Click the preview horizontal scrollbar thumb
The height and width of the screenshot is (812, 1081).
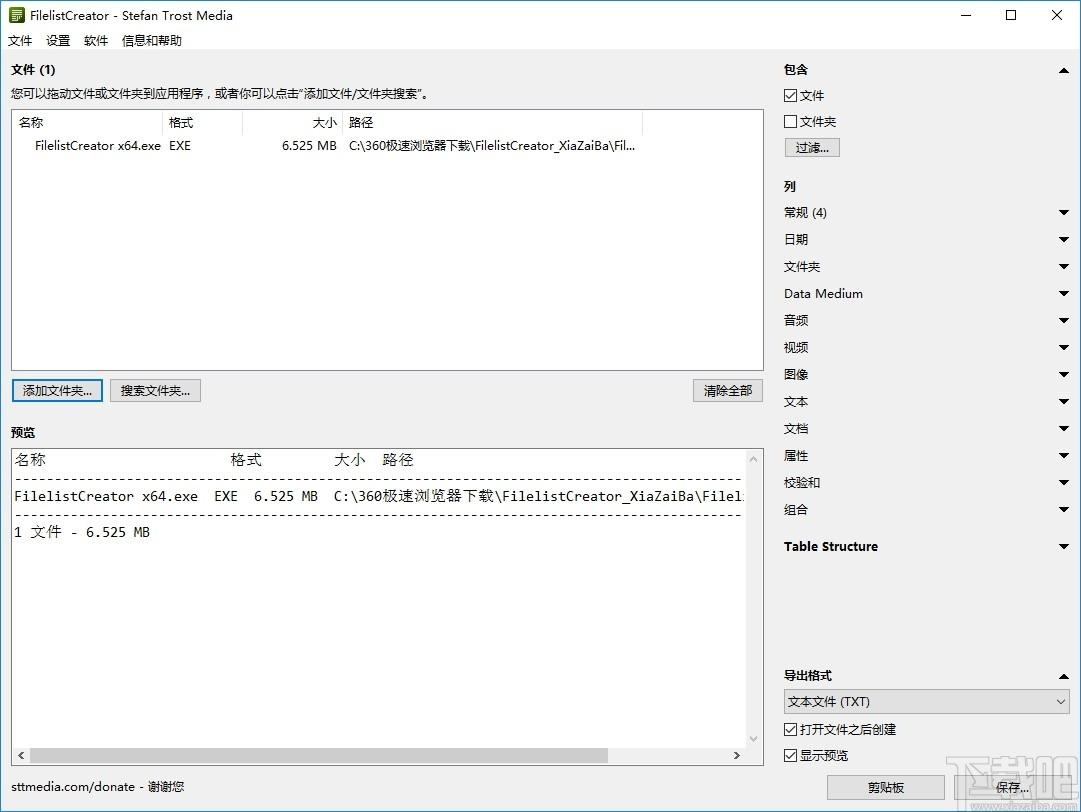click(x=319, y=755)
